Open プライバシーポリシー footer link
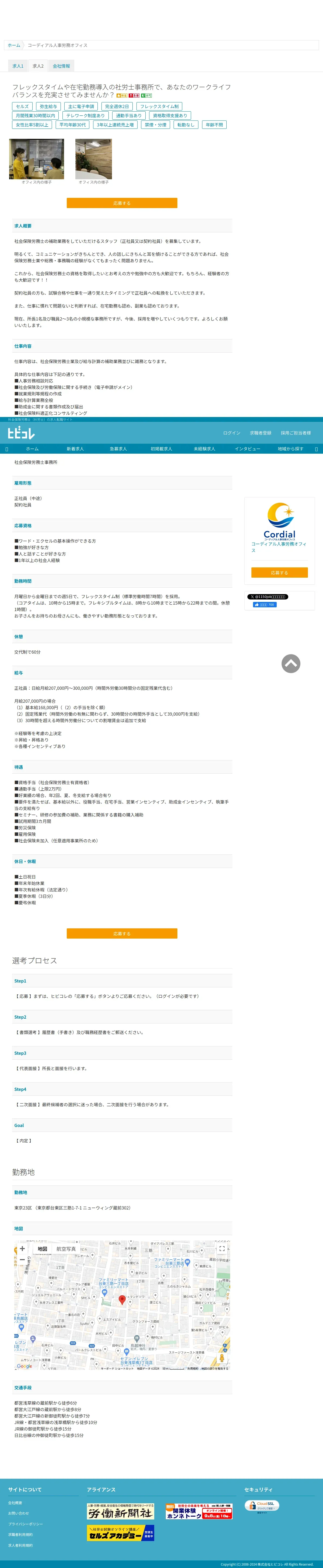The width and height of the screenshot is (323, 1568). [x=26, y=1524]
